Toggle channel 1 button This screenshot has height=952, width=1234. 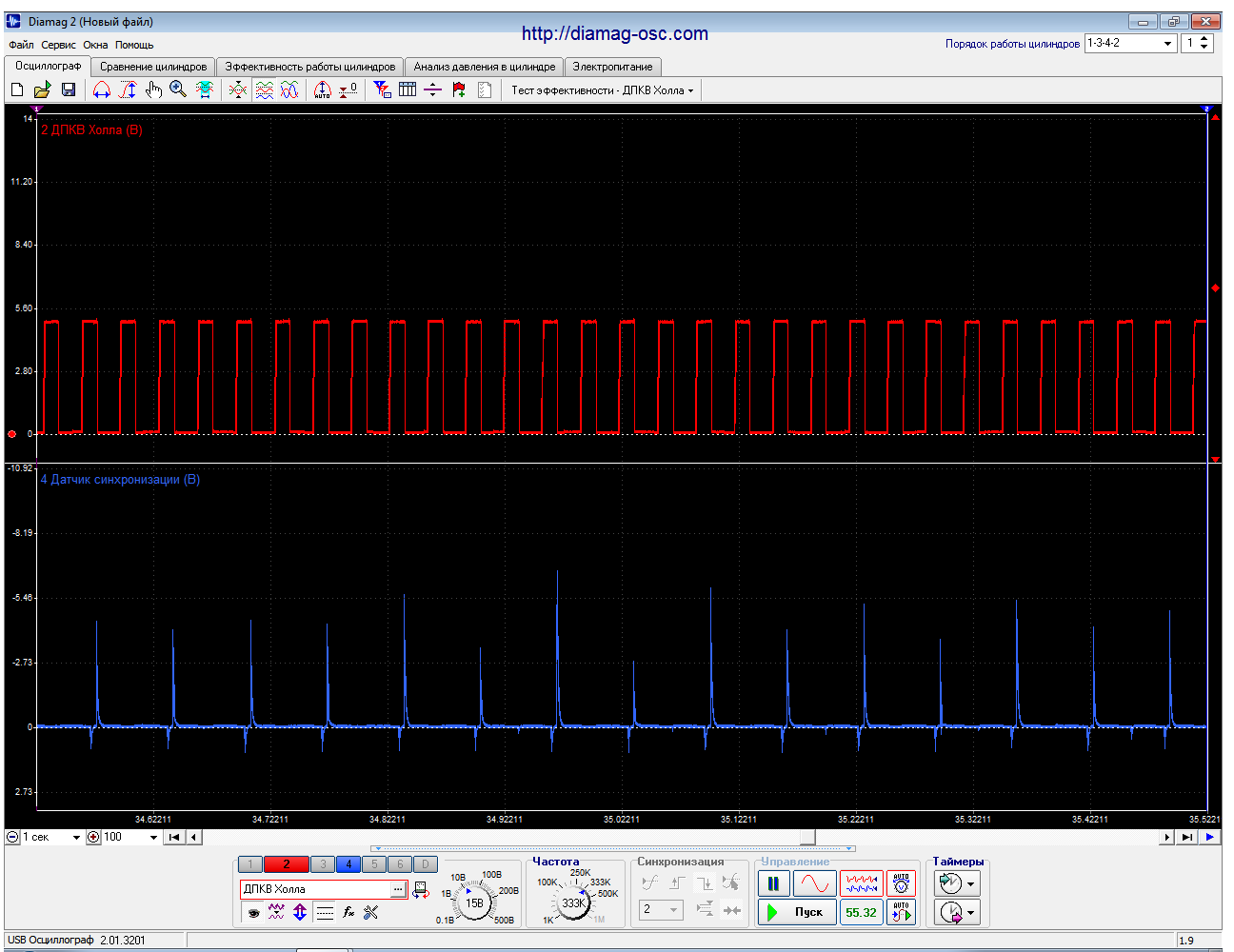click(249, 864)
